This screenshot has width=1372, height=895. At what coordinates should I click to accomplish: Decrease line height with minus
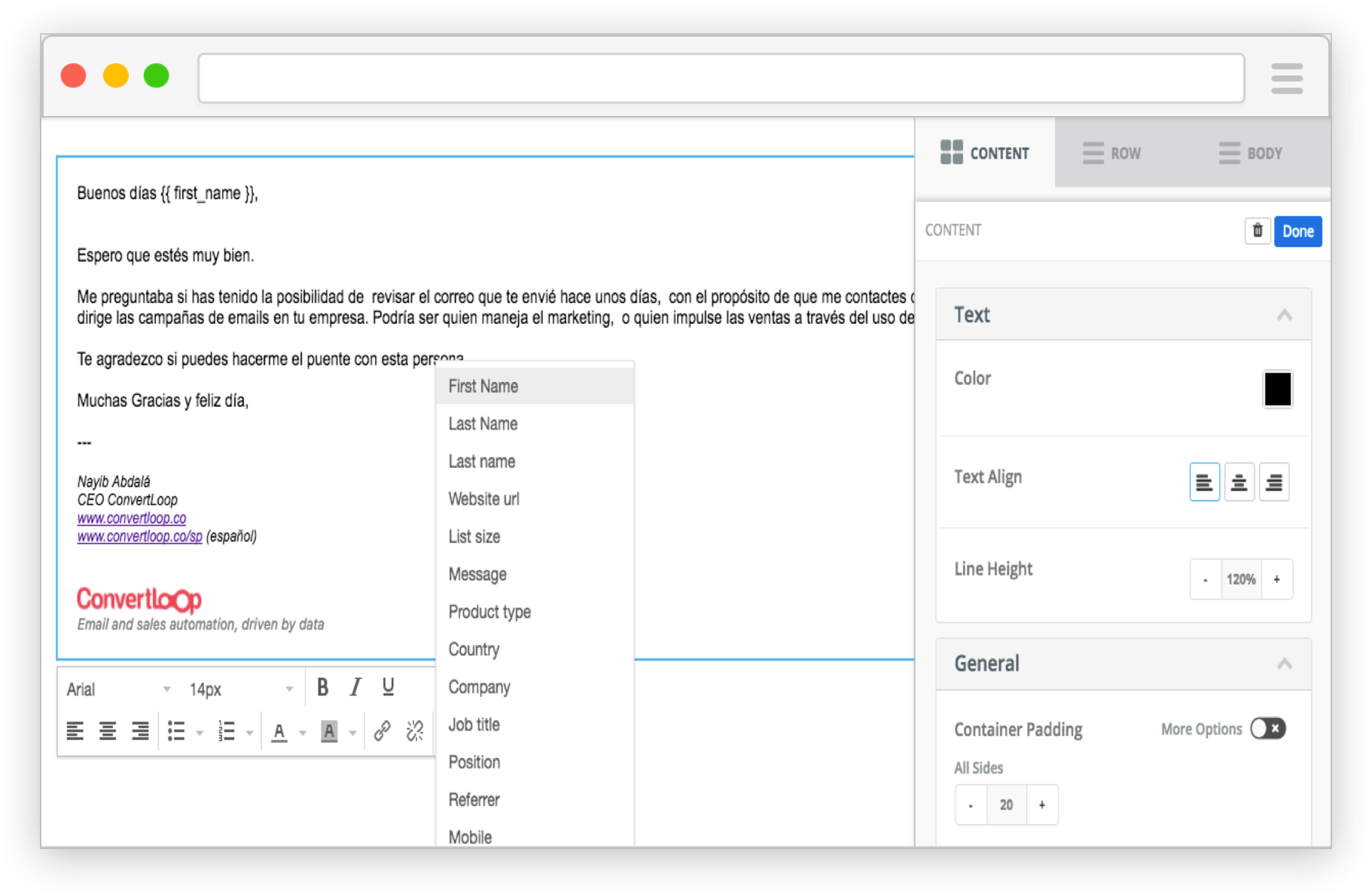pyautogui.click(x=1205, y=579)
